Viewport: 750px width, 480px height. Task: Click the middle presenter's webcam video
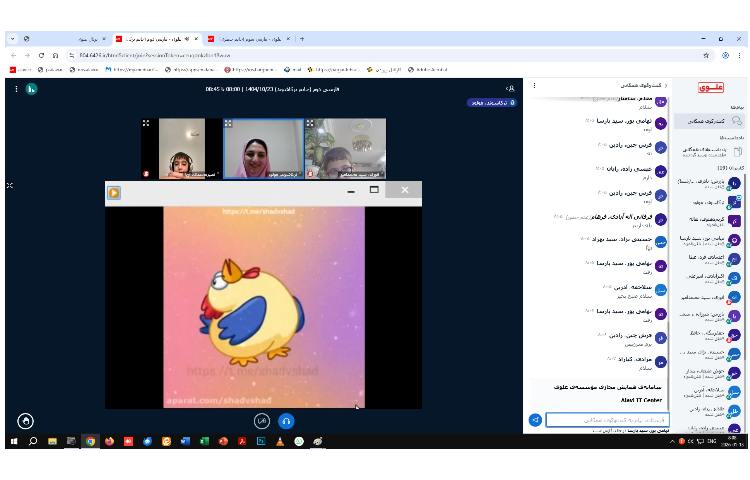tap(263, 150)
